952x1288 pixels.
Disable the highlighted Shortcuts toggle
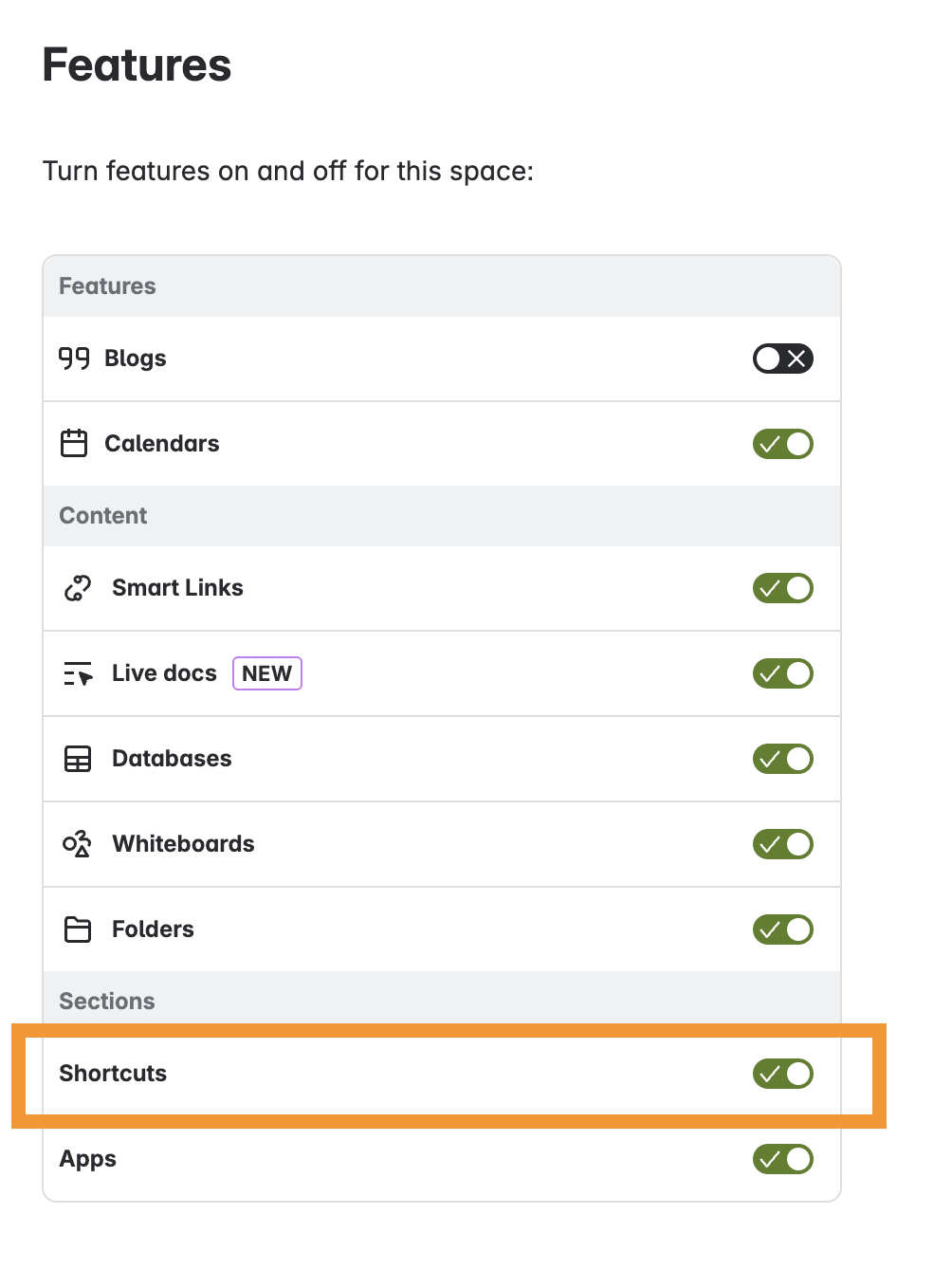click(782, 1074)
